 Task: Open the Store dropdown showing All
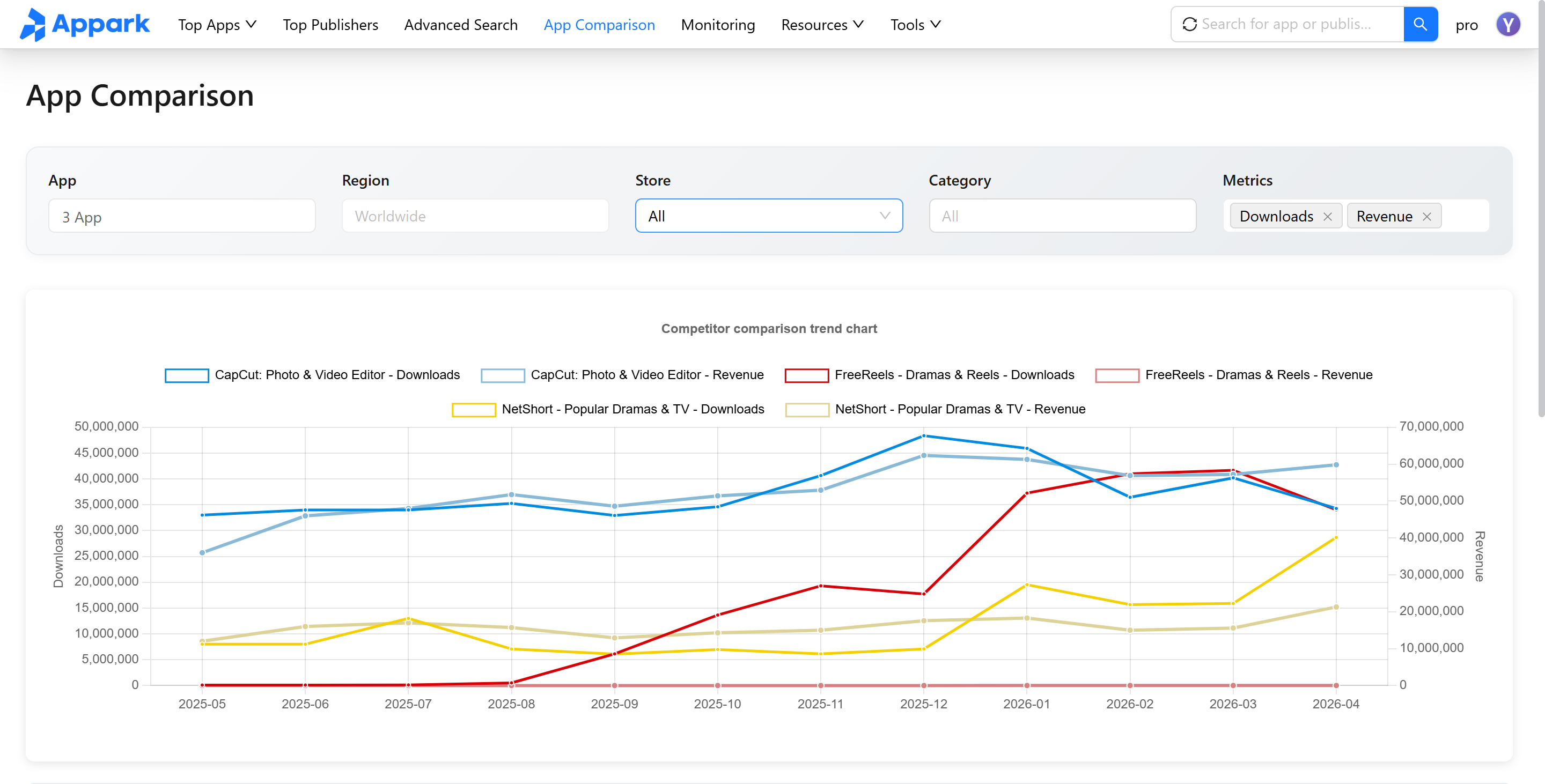[769, 216]
